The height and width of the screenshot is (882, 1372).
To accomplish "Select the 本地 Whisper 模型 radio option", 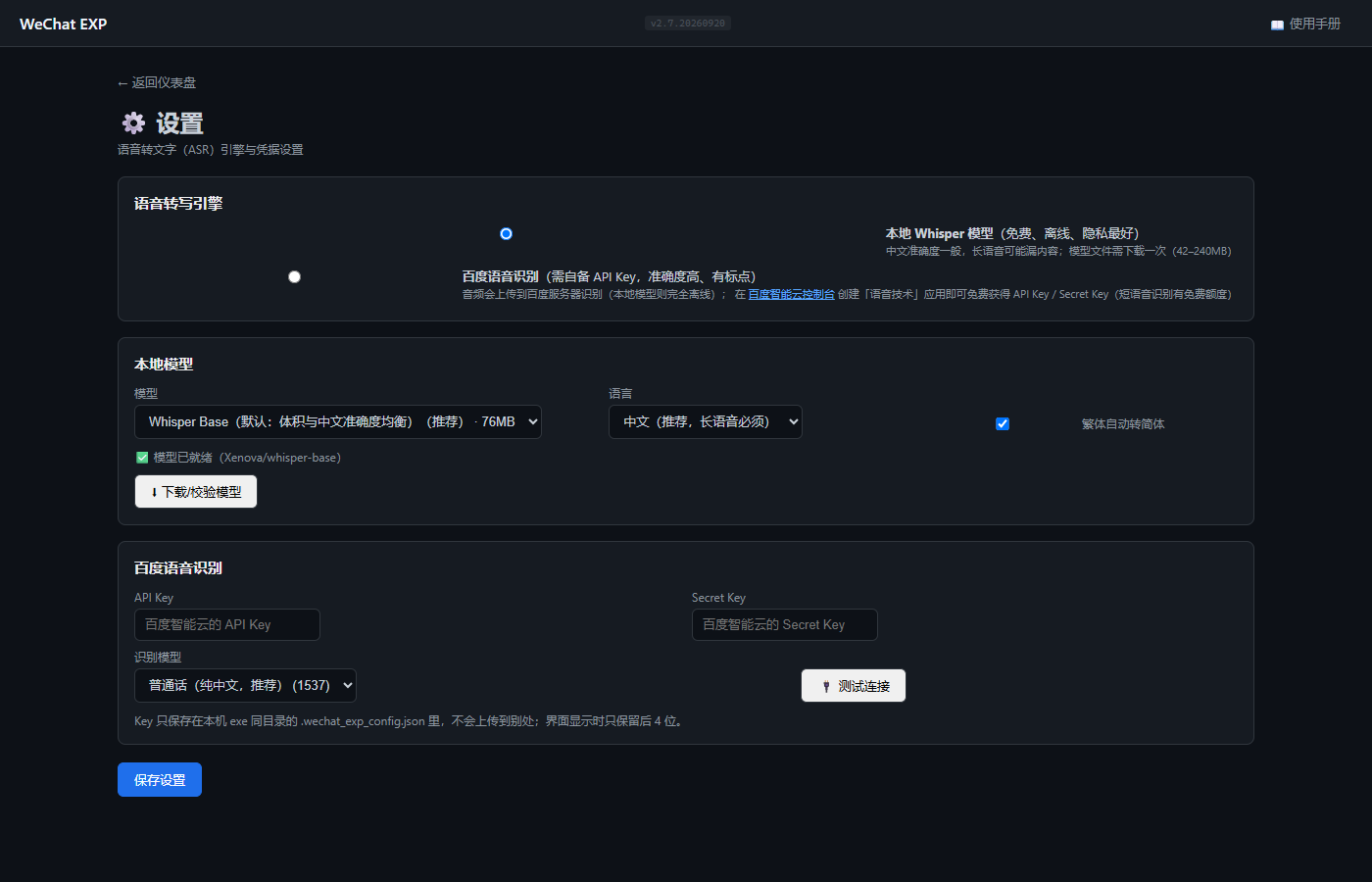I will coord(506,233).
